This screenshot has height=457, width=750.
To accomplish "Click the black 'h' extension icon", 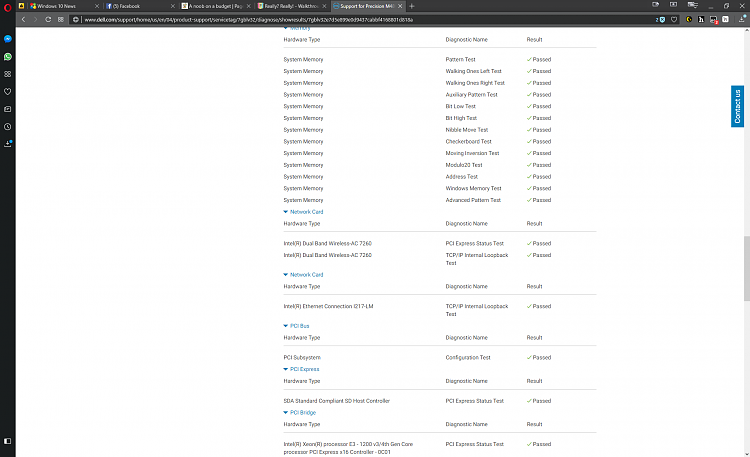I will coord(701,20).
